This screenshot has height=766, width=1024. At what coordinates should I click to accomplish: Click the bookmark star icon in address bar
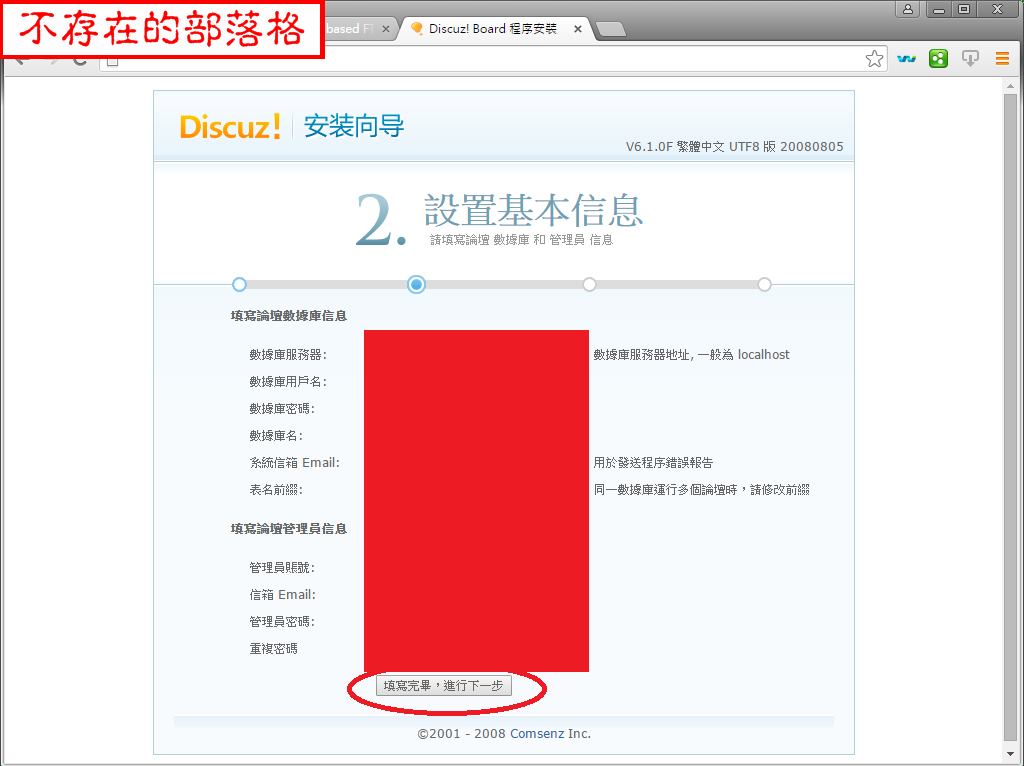(874, 59)
